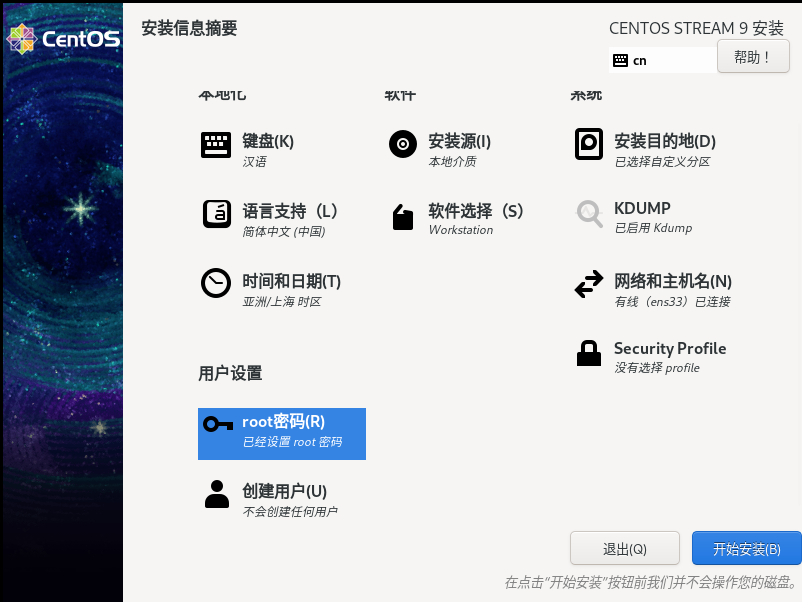
Task: Open the software selection package icon
Action: tap(403, 217)
